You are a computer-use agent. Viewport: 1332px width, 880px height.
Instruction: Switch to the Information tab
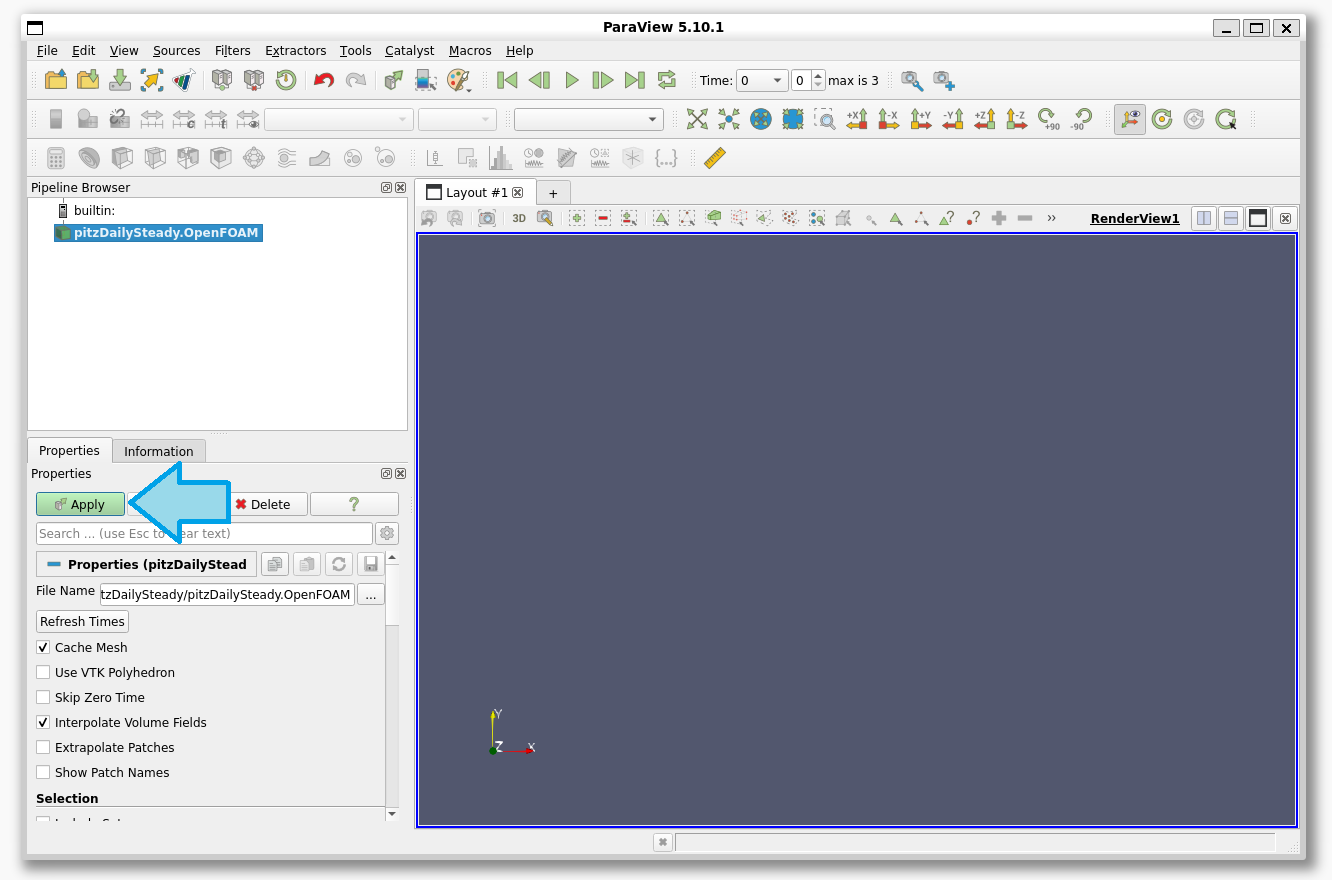pyautogui.click(x=159, y=452)
